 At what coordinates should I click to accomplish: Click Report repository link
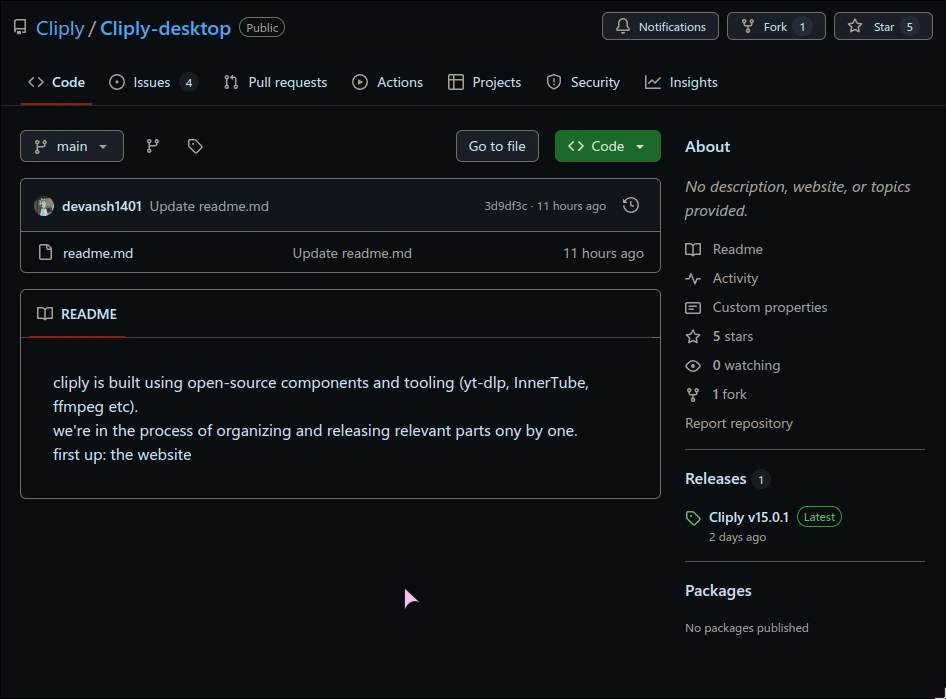738,423
